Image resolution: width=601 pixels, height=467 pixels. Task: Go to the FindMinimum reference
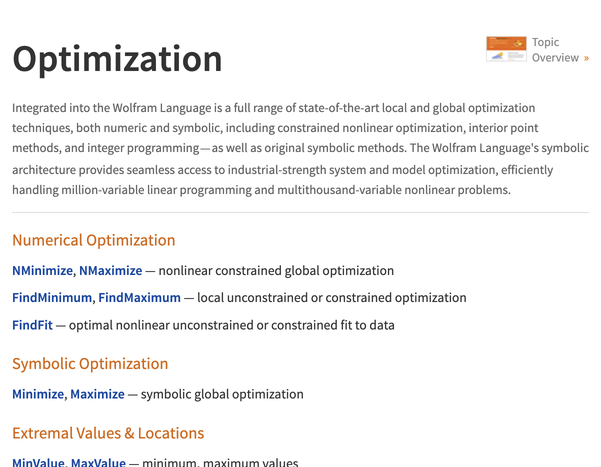[52, 298]
